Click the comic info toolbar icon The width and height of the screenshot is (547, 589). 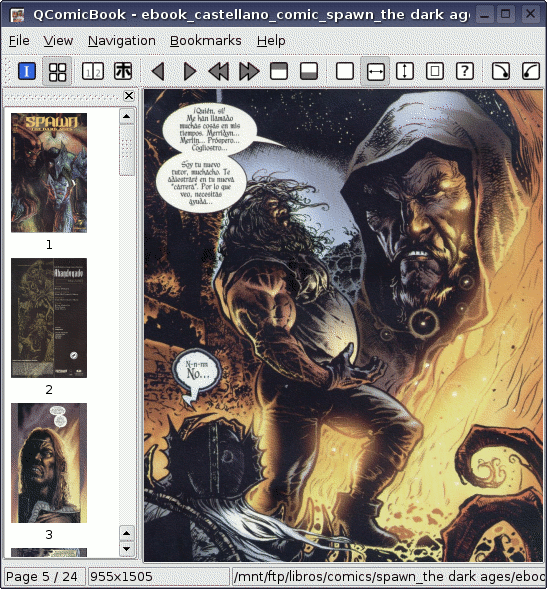pos(27,71)
